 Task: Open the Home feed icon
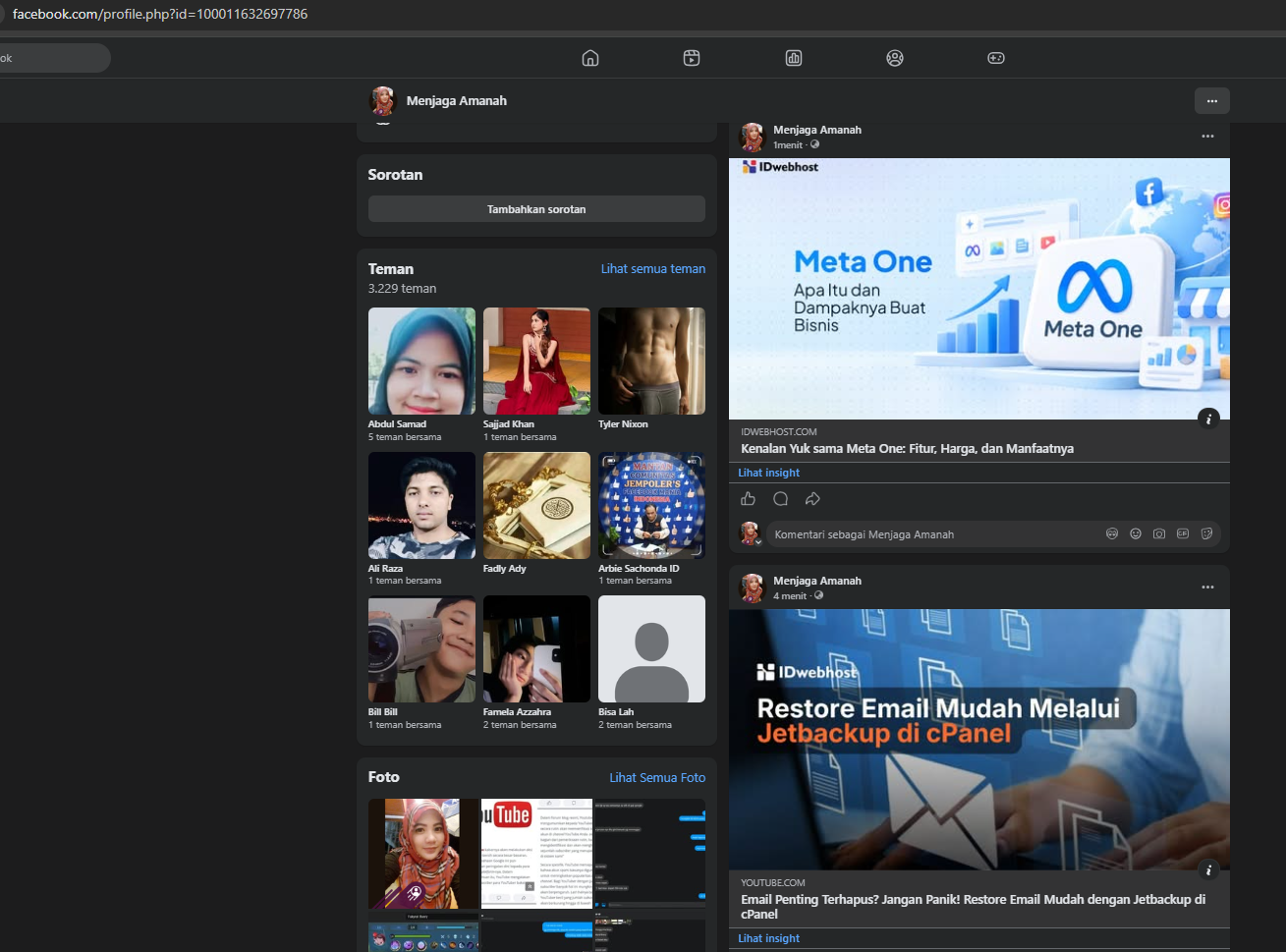[590, 58]
